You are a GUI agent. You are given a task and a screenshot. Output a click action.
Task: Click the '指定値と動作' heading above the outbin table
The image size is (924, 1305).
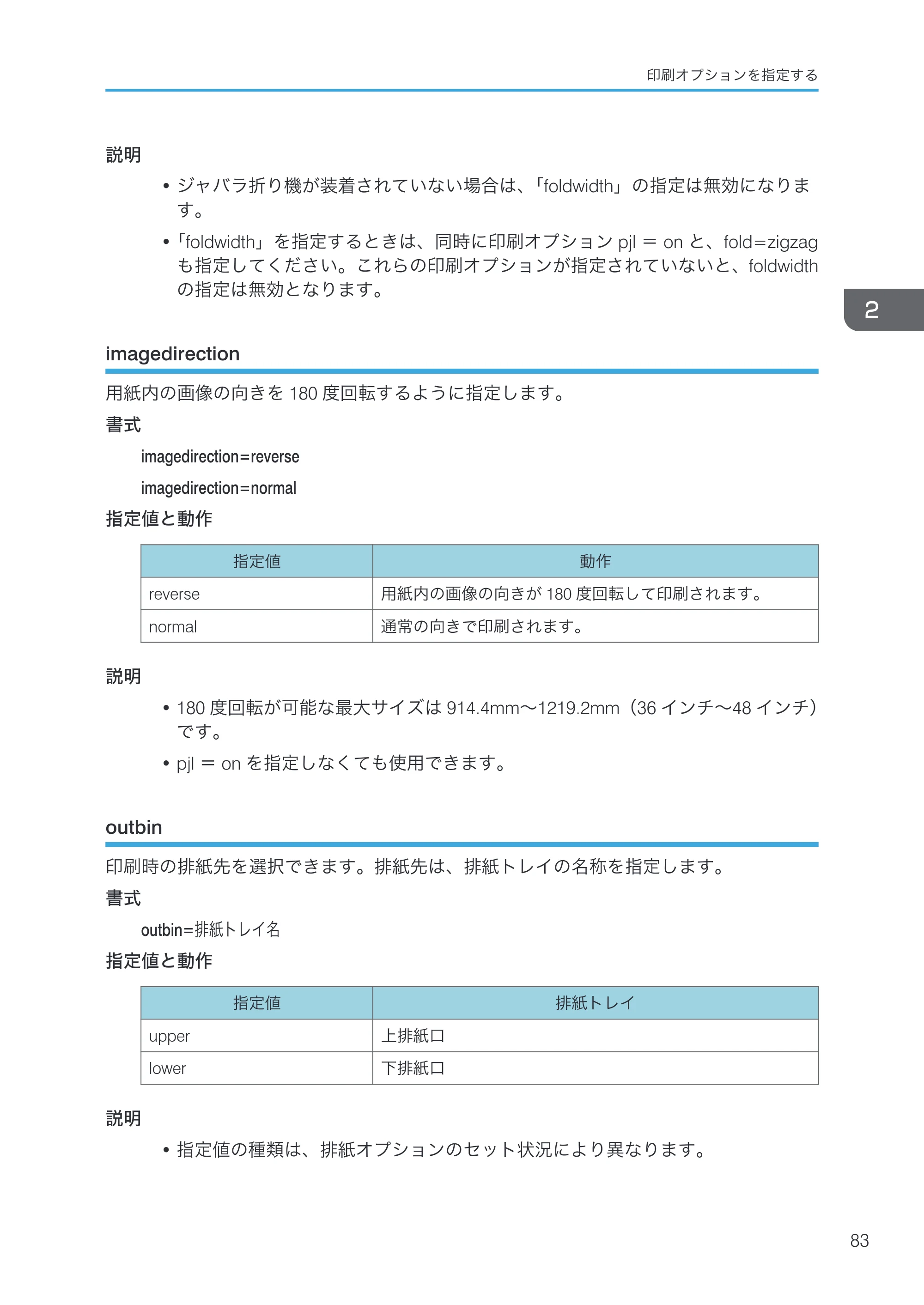pos(159,961)
